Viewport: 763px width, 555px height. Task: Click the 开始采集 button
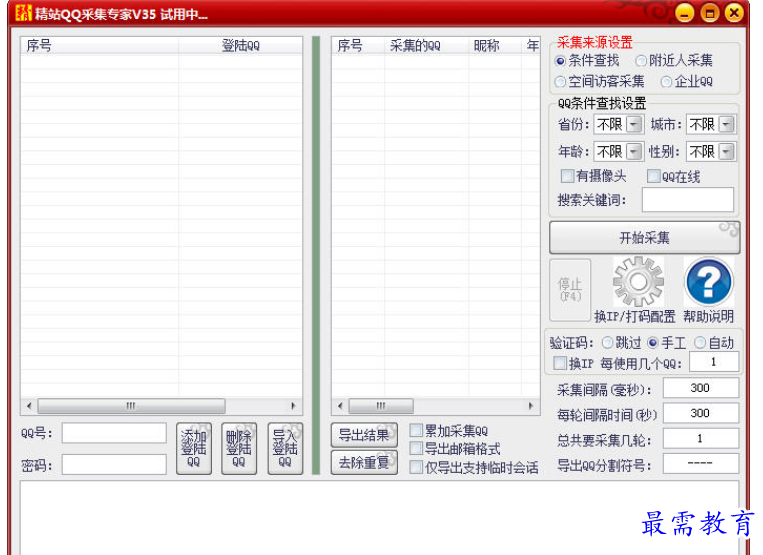pyautogui.click(x=644, y=237)
